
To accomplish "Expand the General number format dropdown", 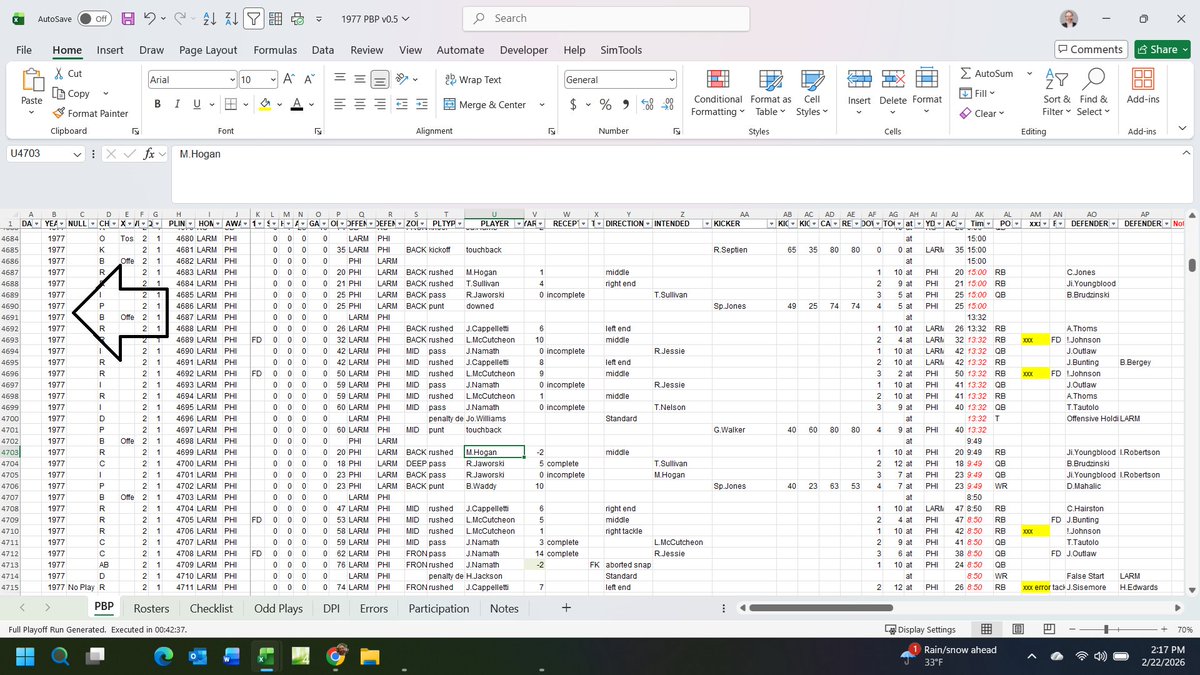I will (x=671, y=80).
